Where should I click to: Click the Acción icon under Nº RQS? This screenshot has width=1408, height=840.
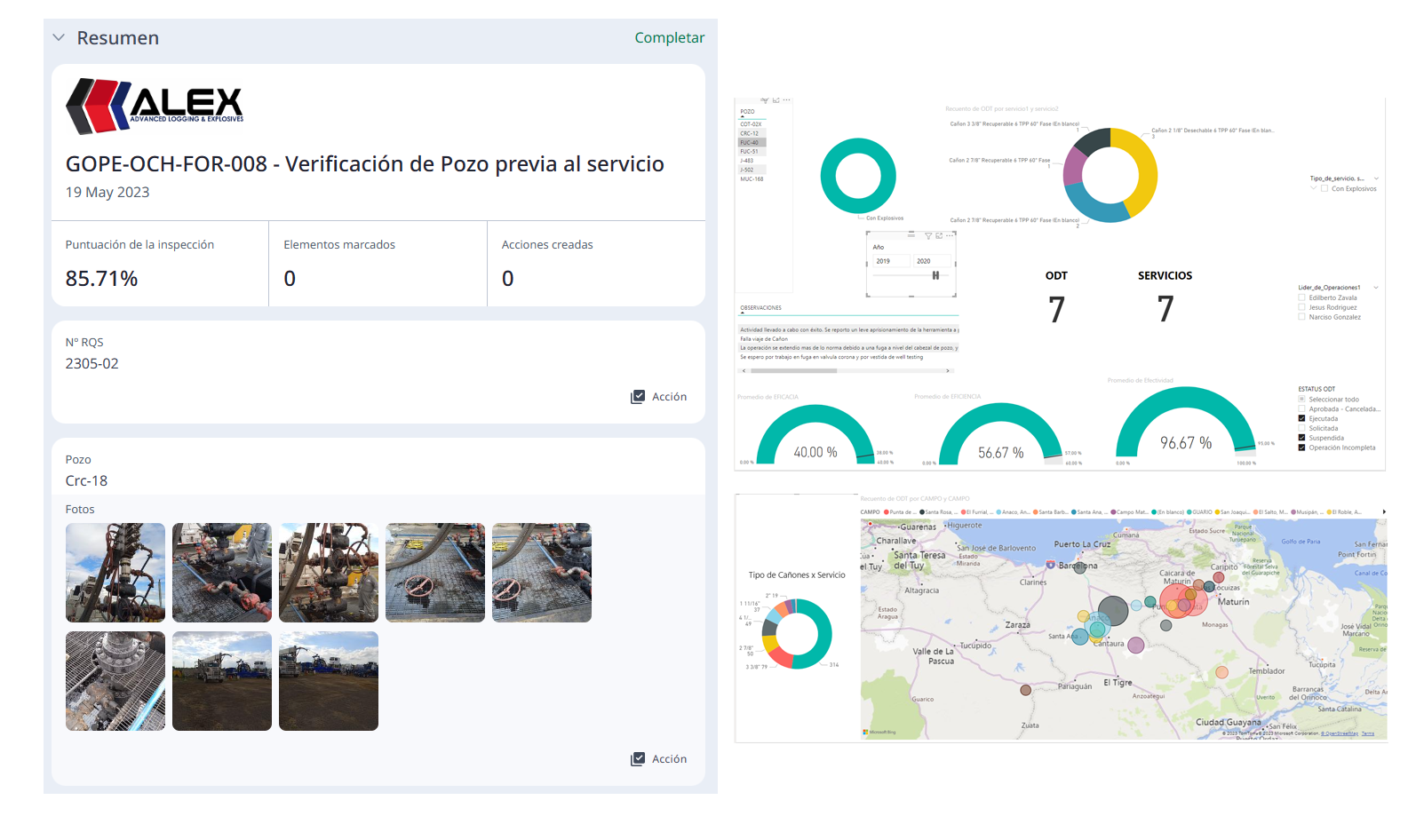click(638, 397)
